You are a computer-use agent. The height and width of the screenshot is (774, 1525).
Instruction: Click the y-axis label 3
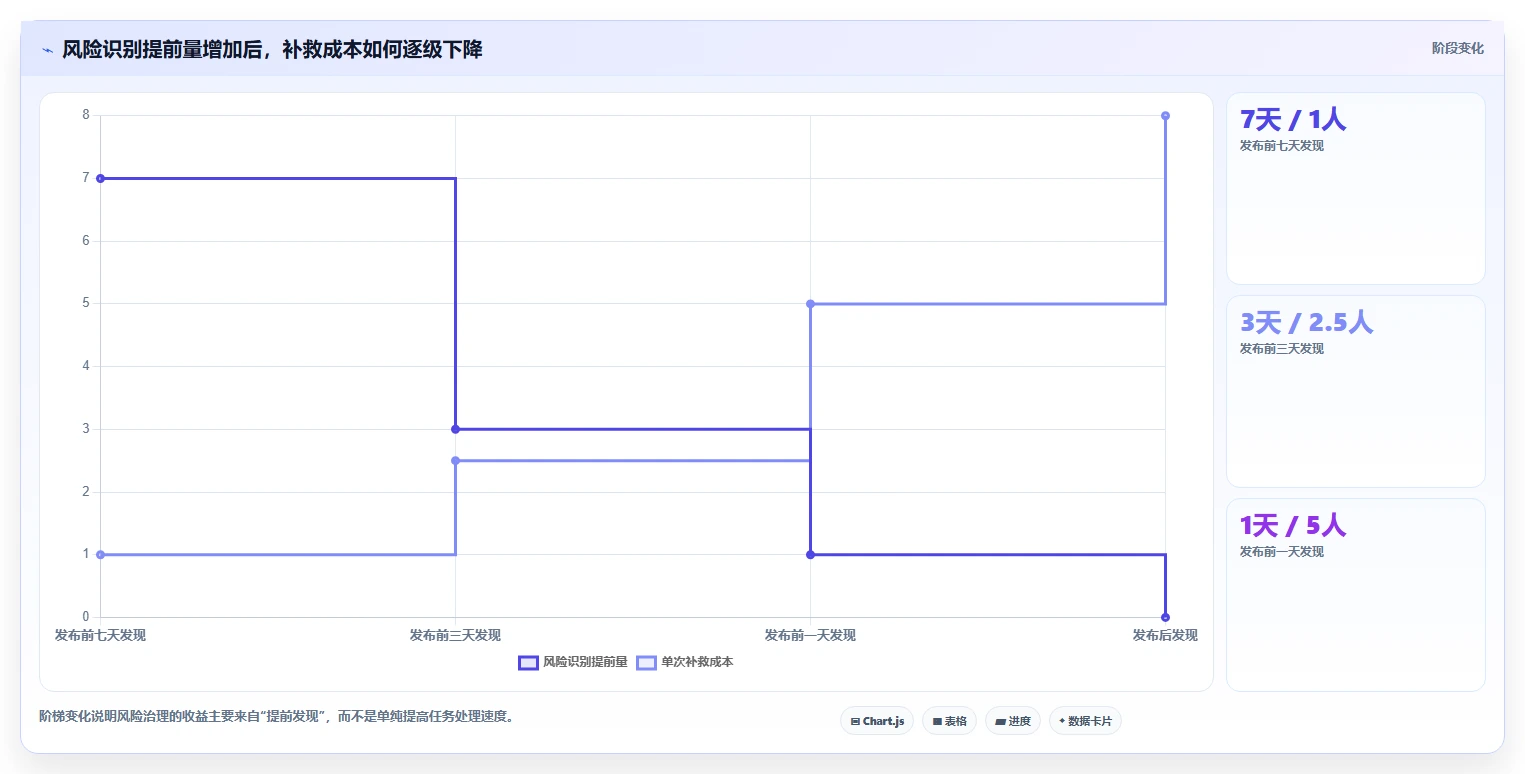click(86, 429)
